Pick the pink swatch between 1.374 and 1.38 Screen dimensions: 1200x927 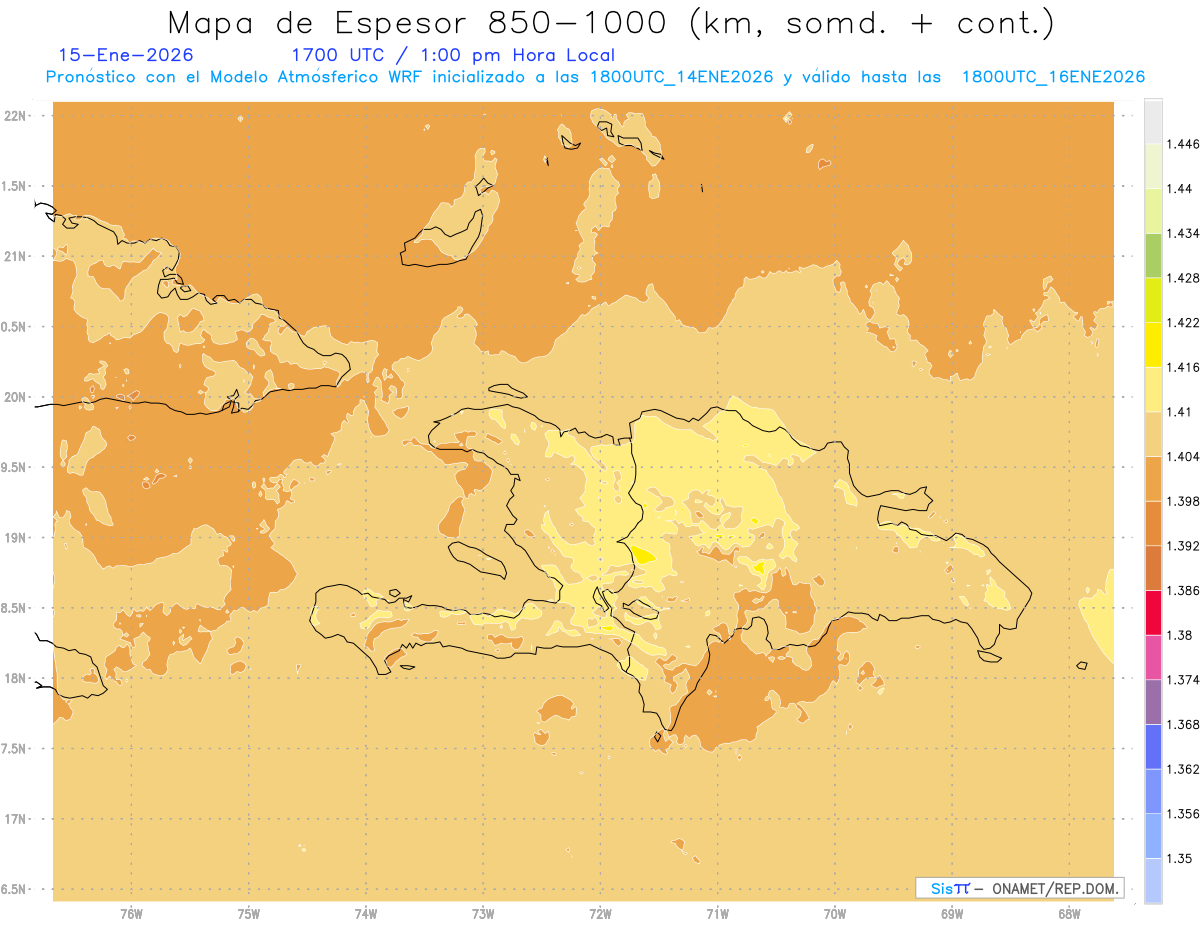pos(1153,657)
